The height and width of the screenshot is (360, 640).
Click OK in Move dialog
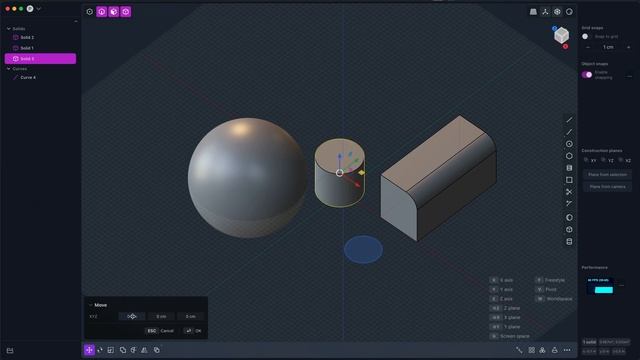(x=193, y=331)
